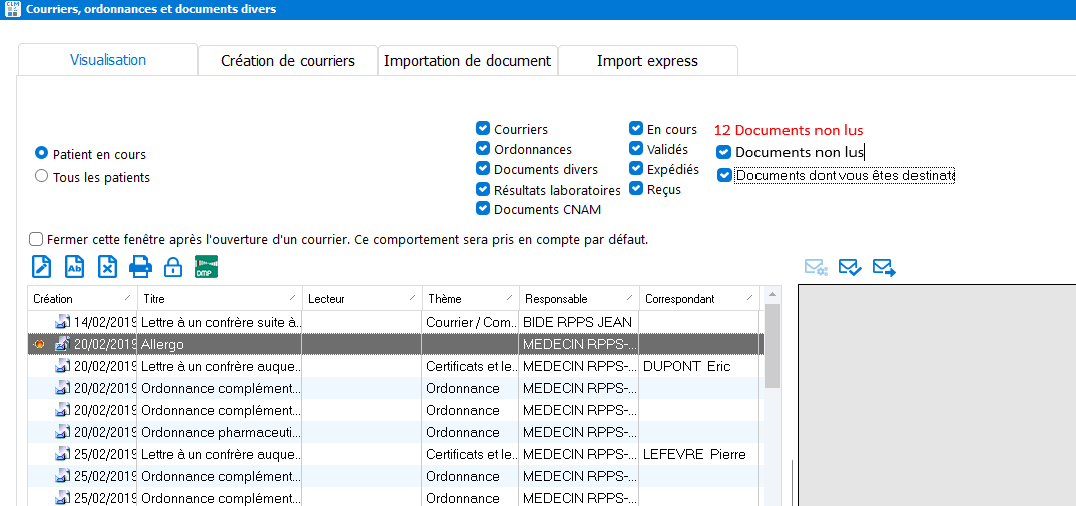Viewport: 1076px width, 506px height.
Task: Click the green DMP icon
Action: [x=206, y=267]
